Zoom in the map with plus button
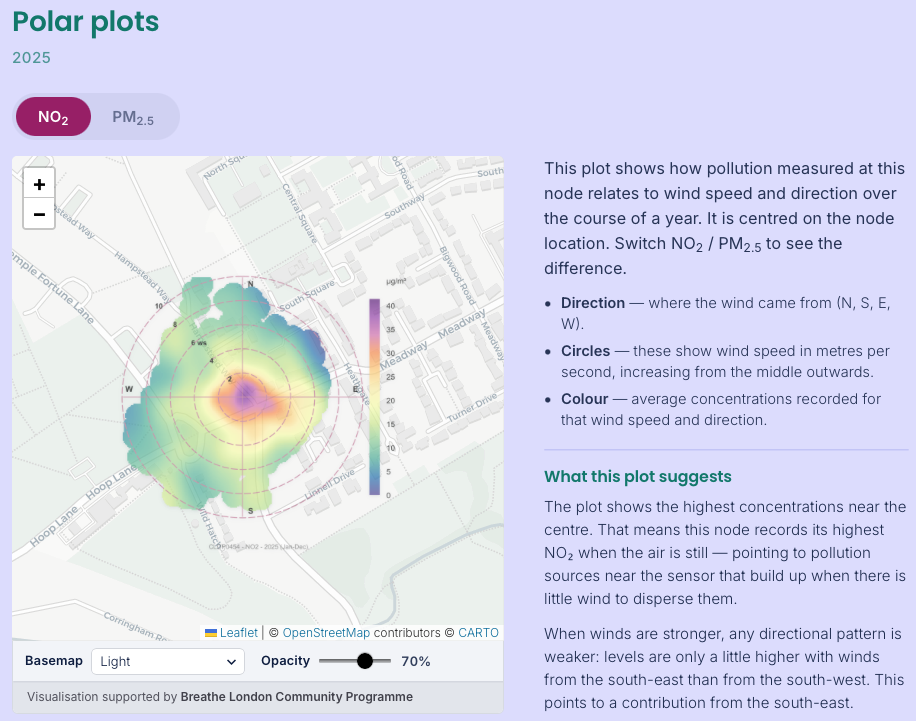Screen dimensions: 916x721 [x=39, y=184]
